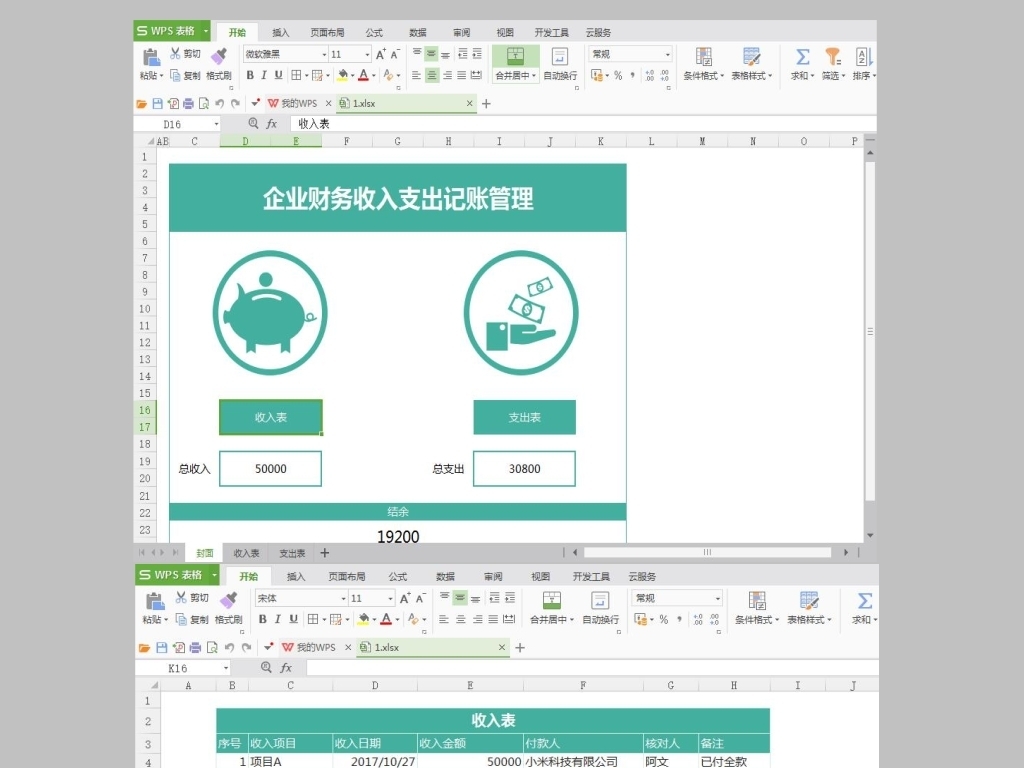Click the red font color A in 宋体 window
Image resolution: width=1024 pixels, height=768 pixels.
point(385,619)
